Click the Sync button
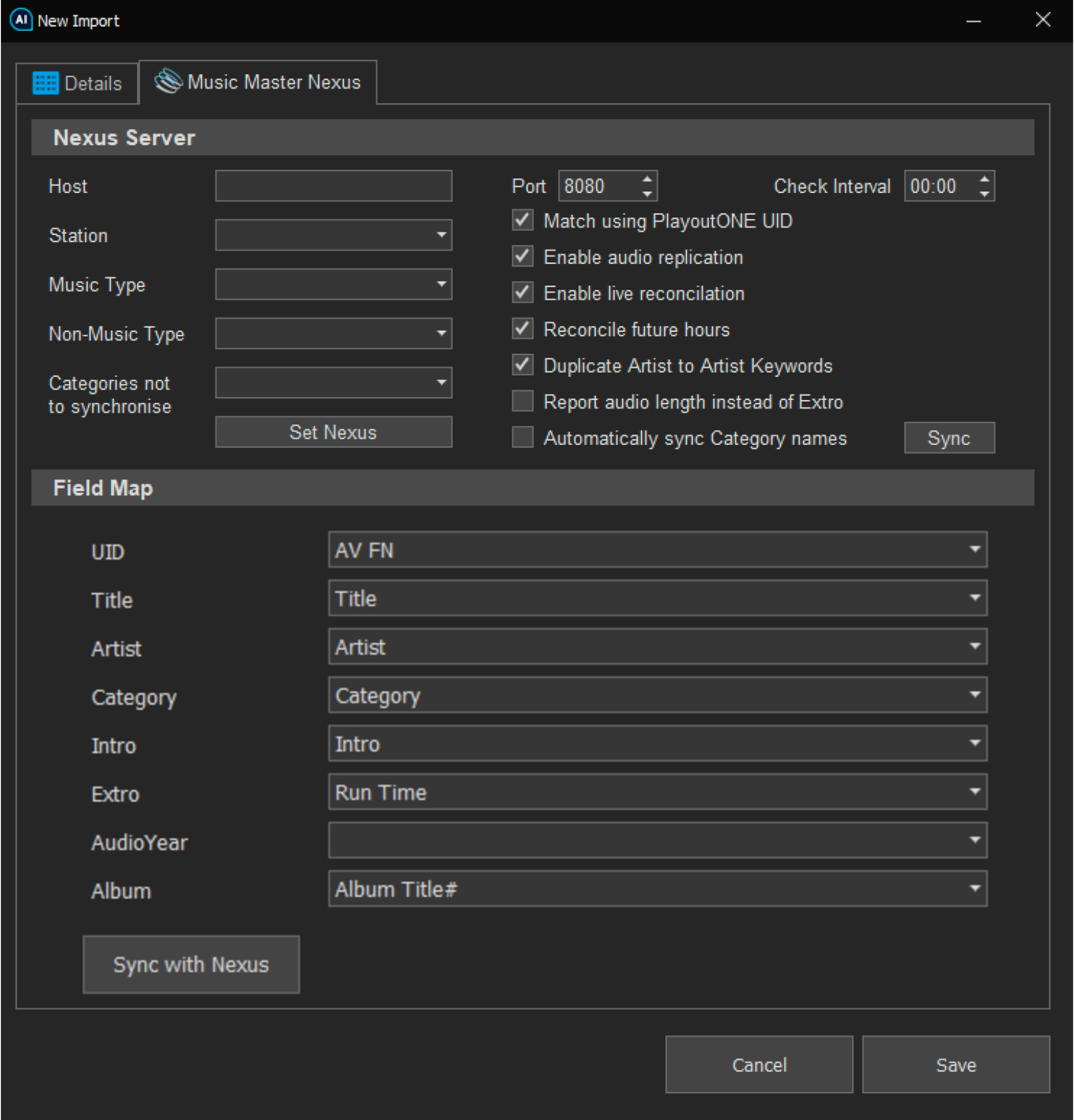Screen dimensions: 1074x1120 [949, 438]
